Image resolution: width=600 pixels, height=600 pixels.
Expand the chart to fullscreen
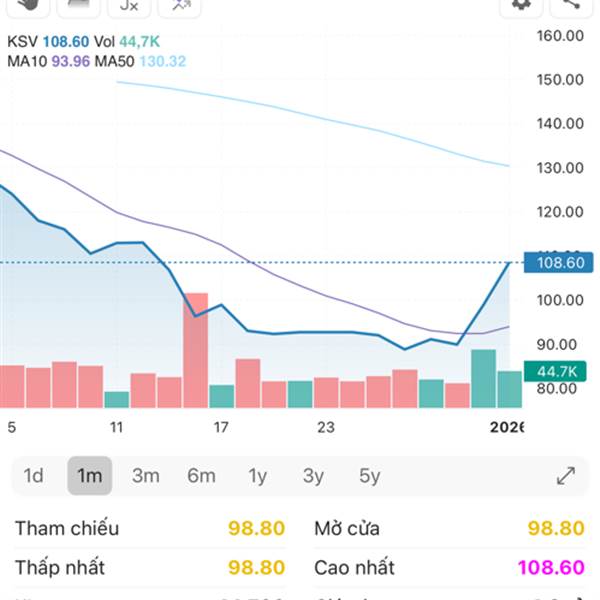pos(565,476)
